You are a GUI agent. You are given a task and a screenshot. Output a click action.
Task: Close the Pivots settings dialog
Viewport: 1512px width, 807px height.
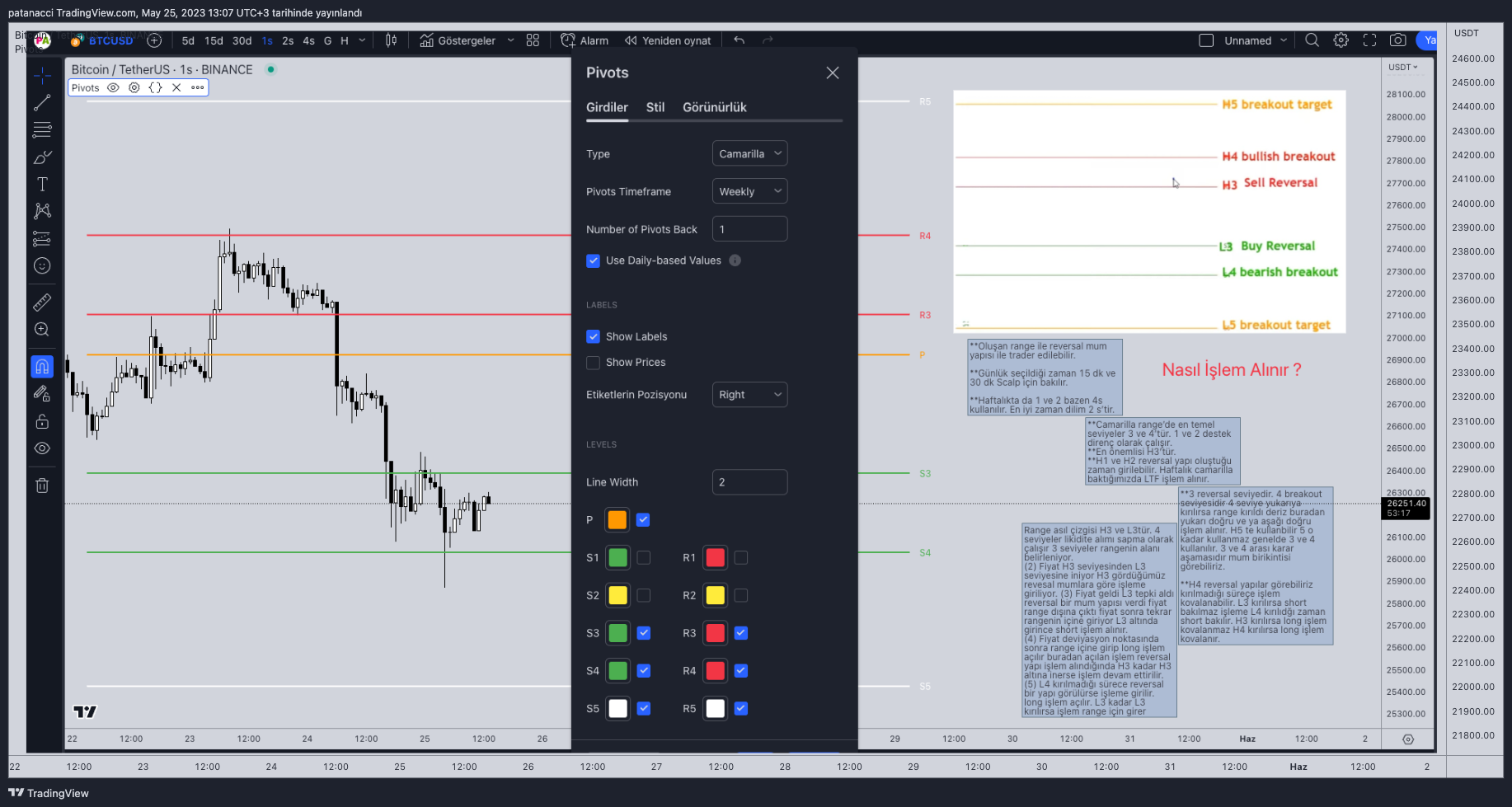point(833,73)
